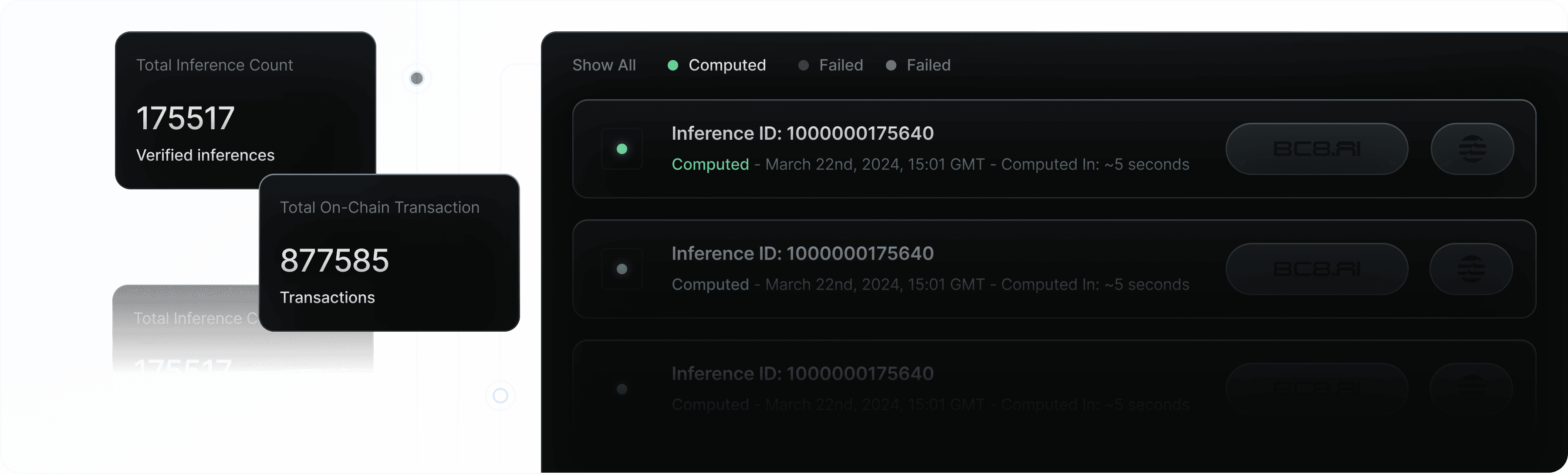Click the green status indicator in the first inference row

[x=622, y=149]
